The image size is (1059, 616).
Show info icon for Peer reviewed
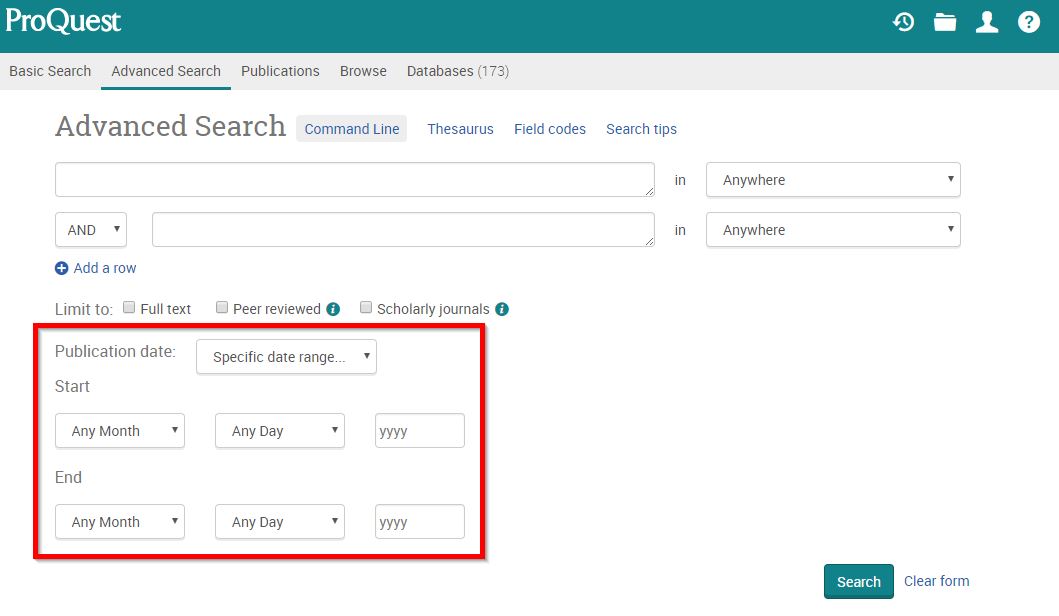333,309
